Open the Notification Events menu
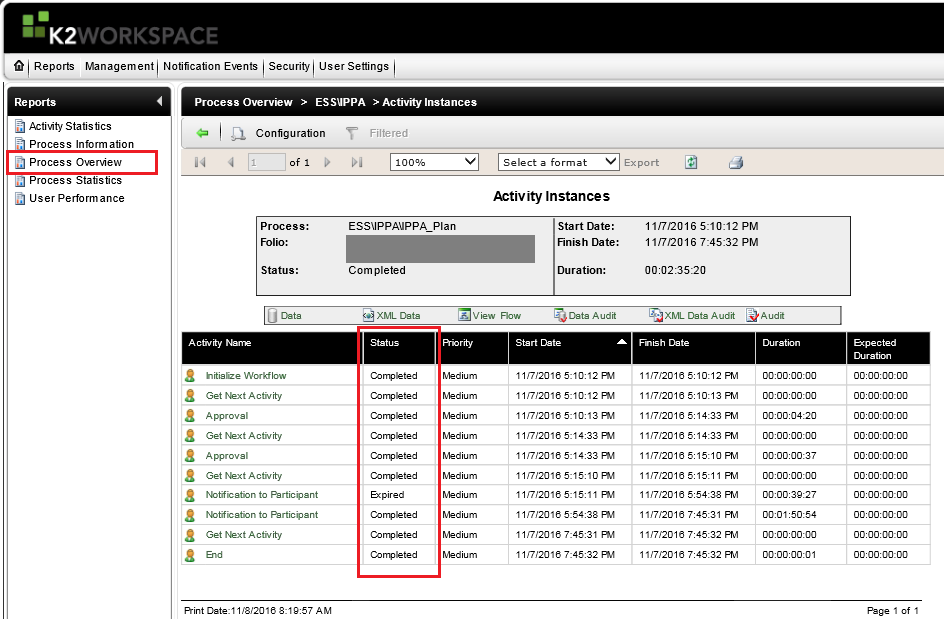Image resolution: width=951 pixels, height=619 pixels. (x=210, y=66)
